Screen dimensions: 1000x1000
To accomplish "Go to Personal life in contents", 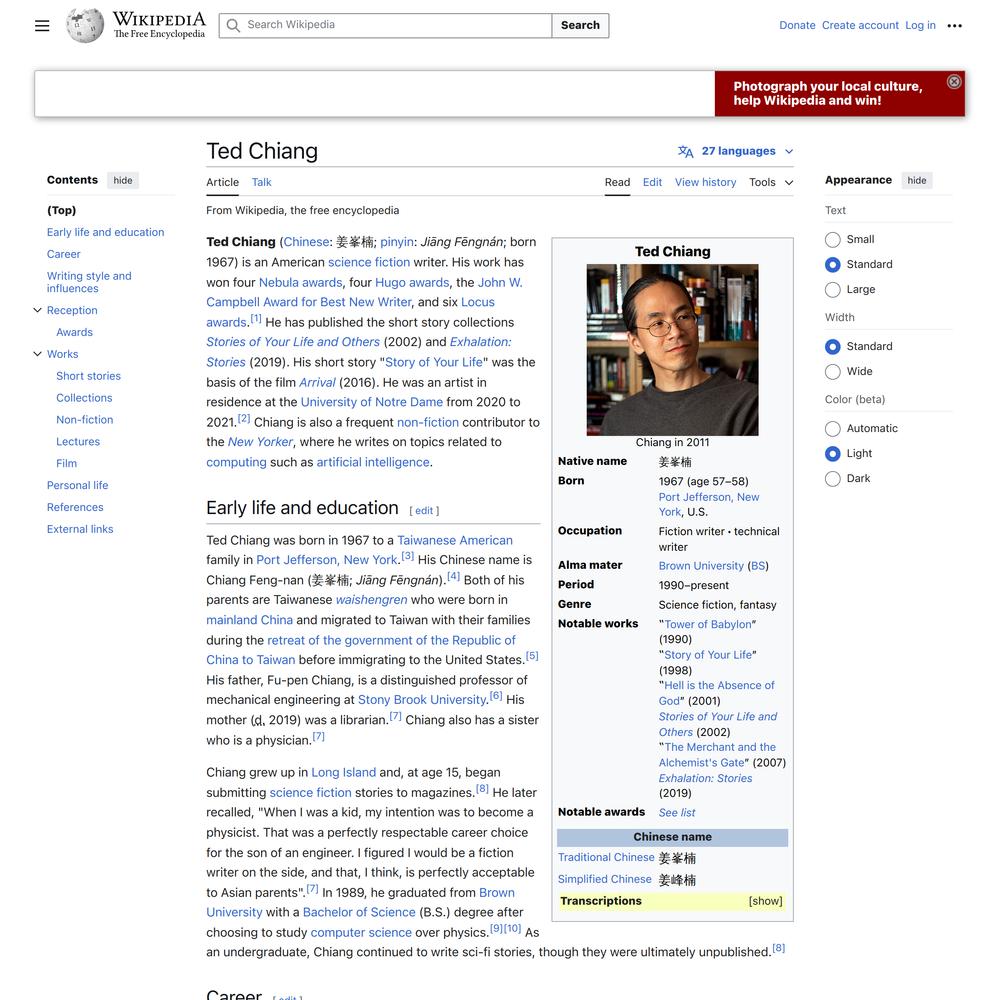I will pyautogui.click(x=77, y=485).
